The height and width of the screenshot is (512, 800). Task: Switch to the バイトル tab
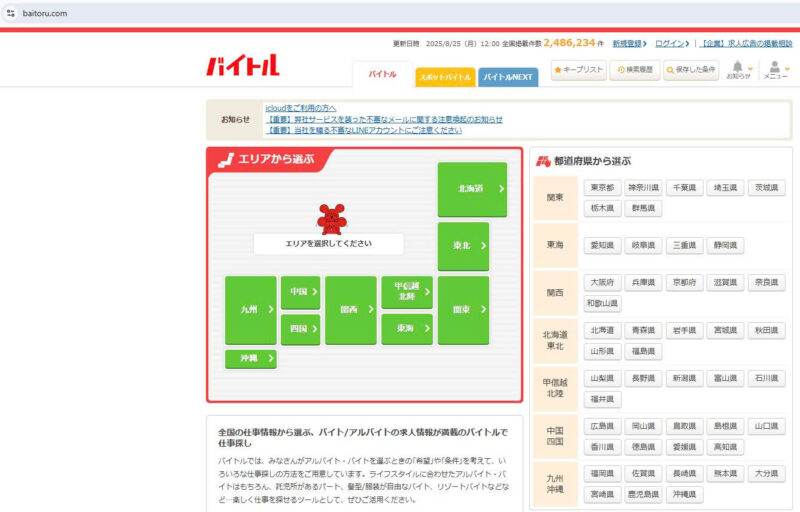pyautogui.click(x=383, y=74)
